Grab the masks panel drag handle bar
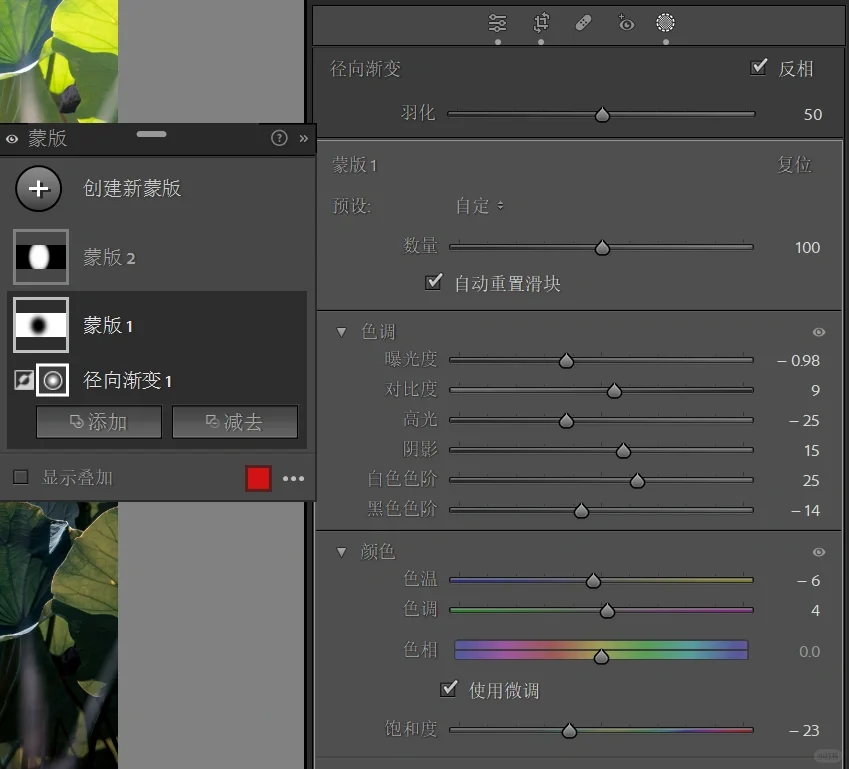849x769 pixels. tap(152, 134)
